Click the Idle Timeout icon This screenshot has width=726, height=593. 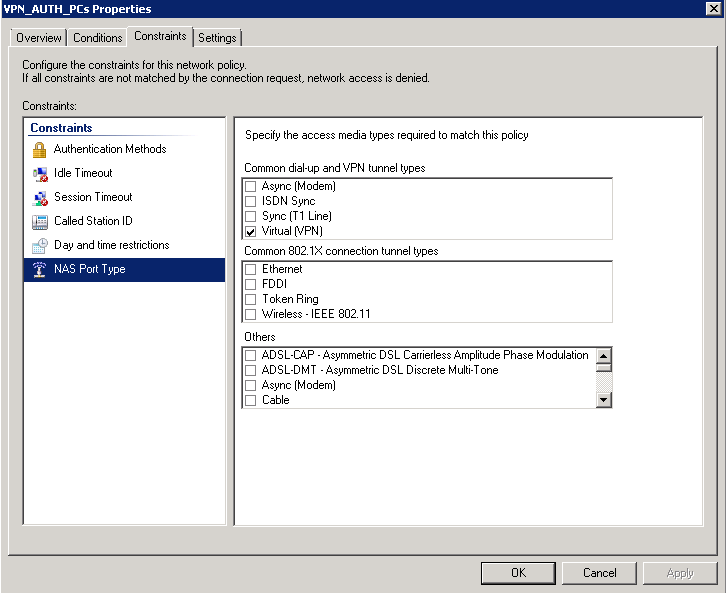pos(40,174)
